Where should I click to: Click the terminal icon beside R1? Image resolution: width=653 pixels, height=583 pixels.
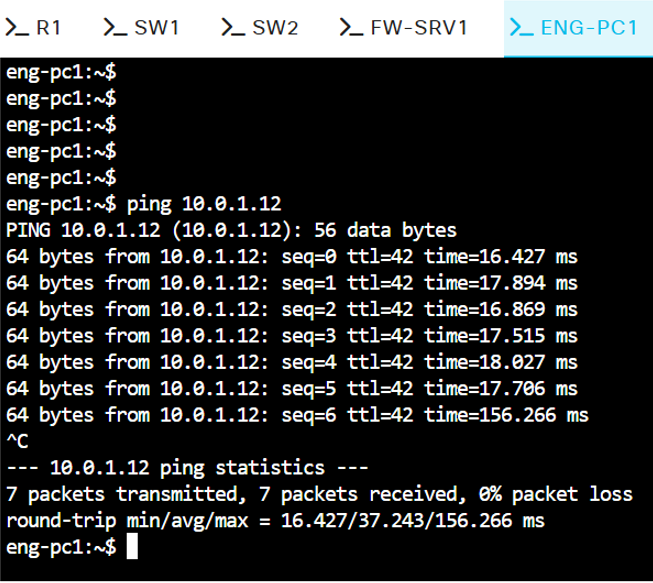17,27
